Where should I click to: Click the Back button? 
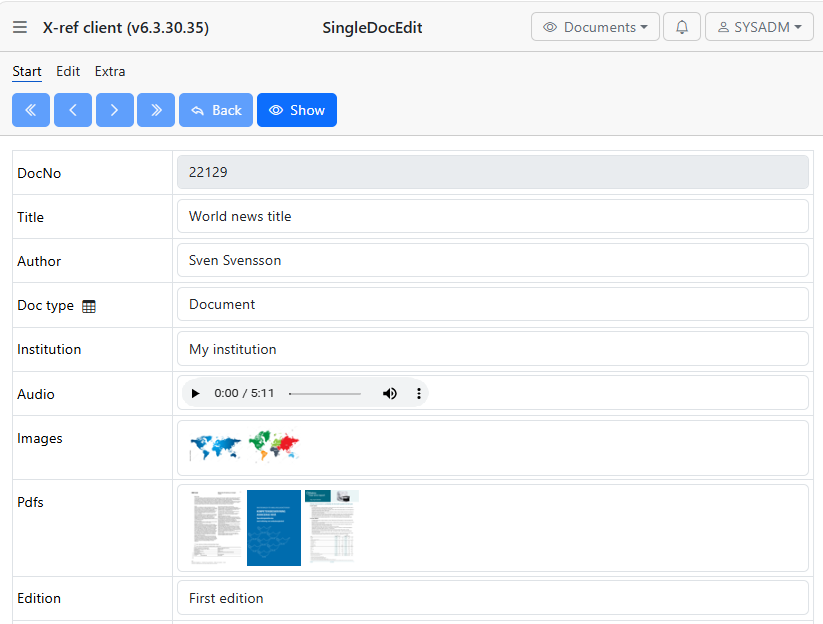click(216, 110)
